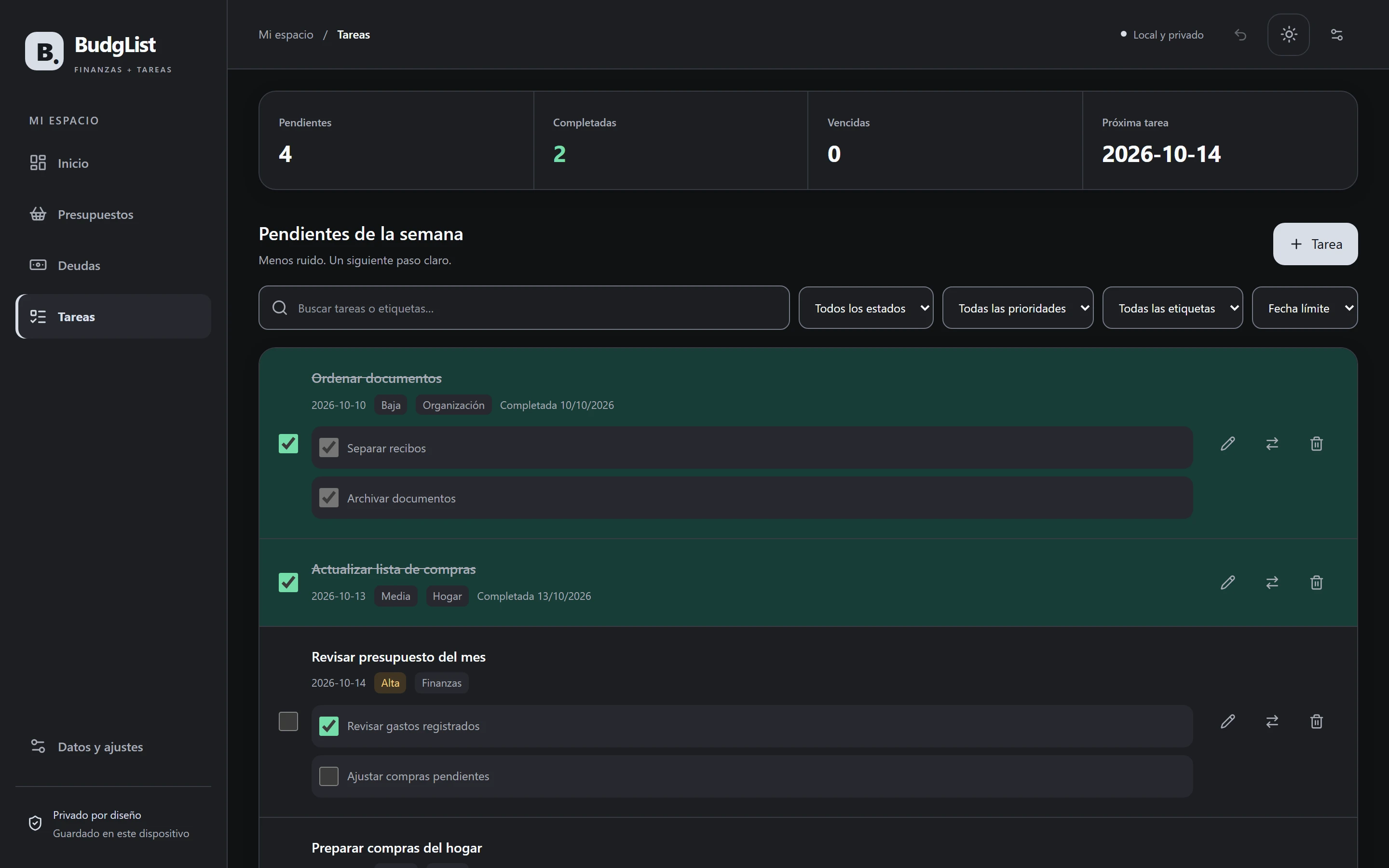The image size is (1389, 868).
Task: Mark Revisar presupuesto del mes as complete
Action: [288, 721]
